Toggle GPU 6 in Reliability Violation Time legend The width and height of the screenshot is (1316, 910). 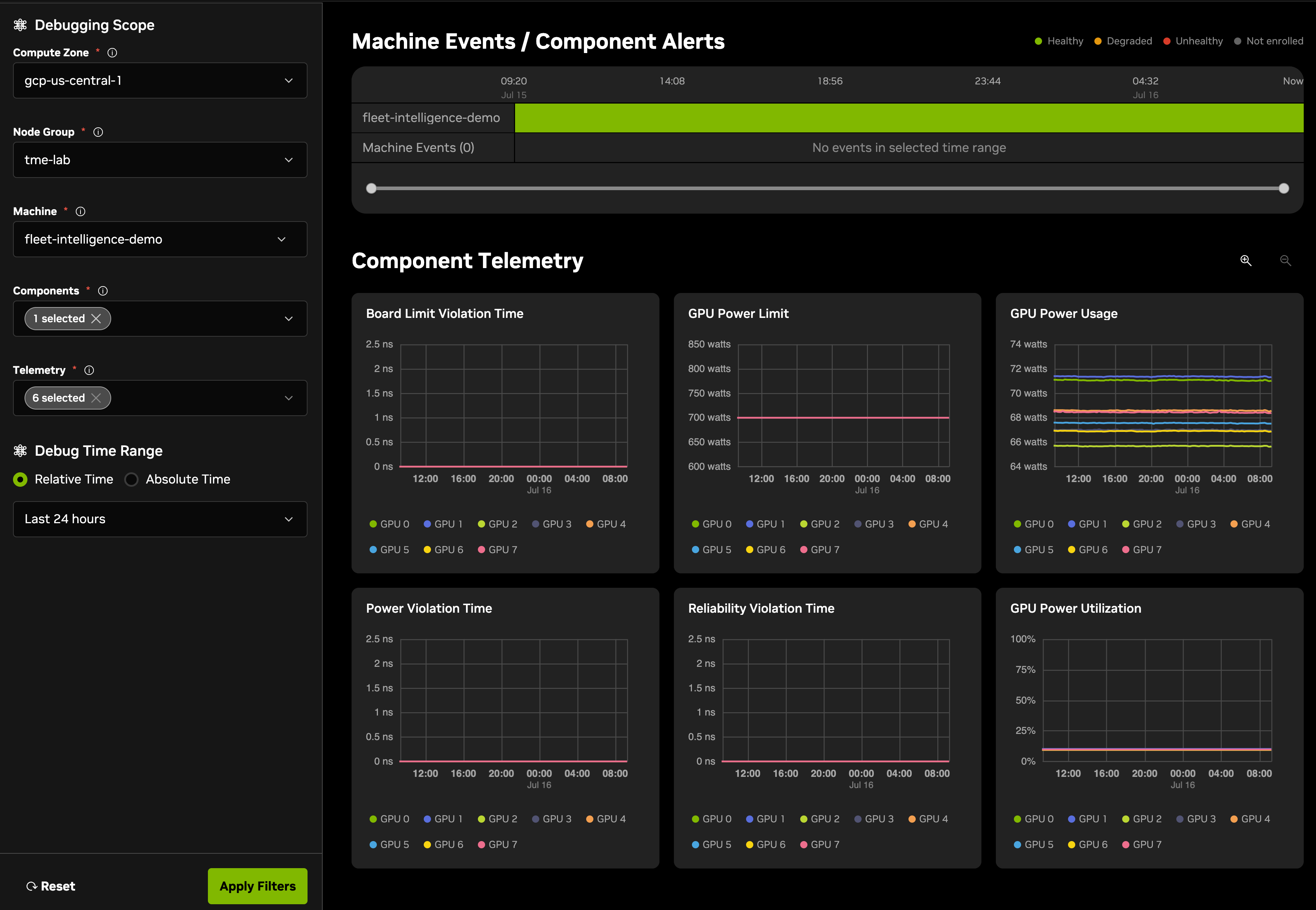(766, 844)
